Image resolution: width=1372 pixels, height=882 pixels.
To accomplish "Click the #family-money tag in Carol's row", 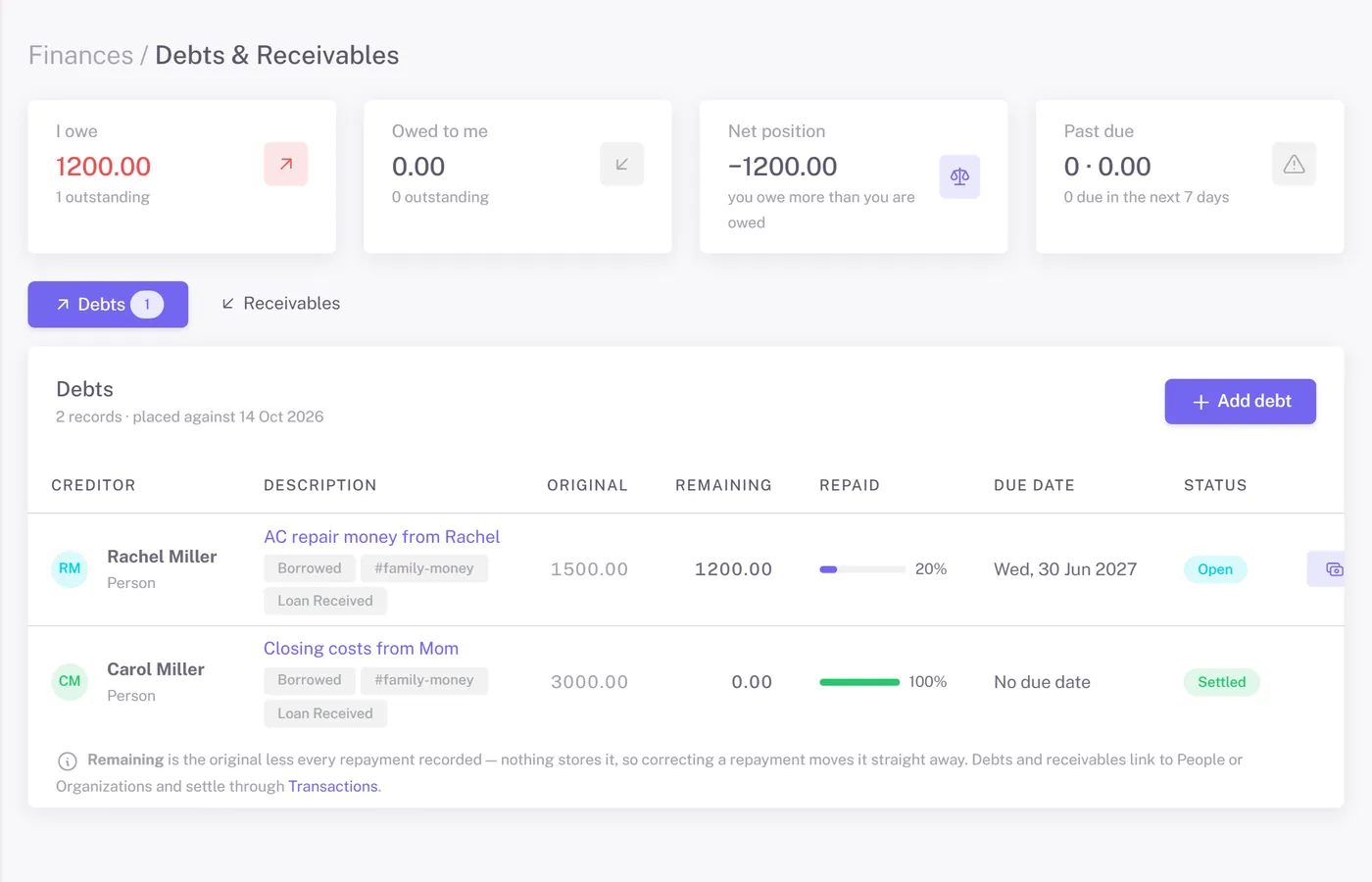I will tap(424, 680).
